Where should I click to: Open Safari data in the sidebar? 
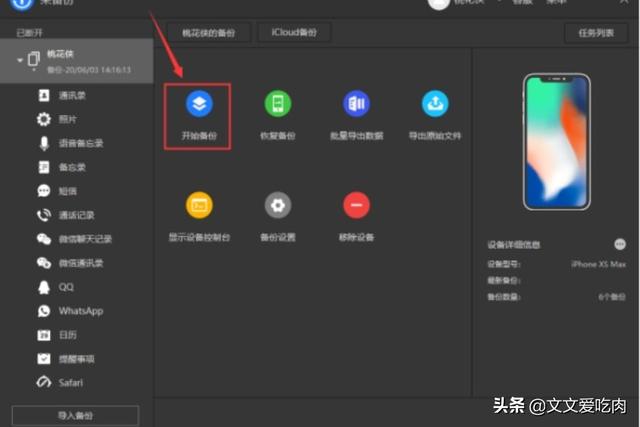click(70, 383)
